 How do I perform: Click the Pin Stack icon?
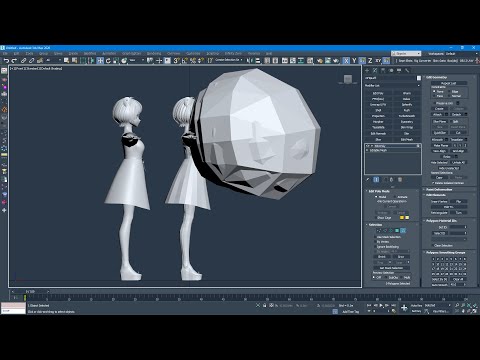(x=368, y=179)
